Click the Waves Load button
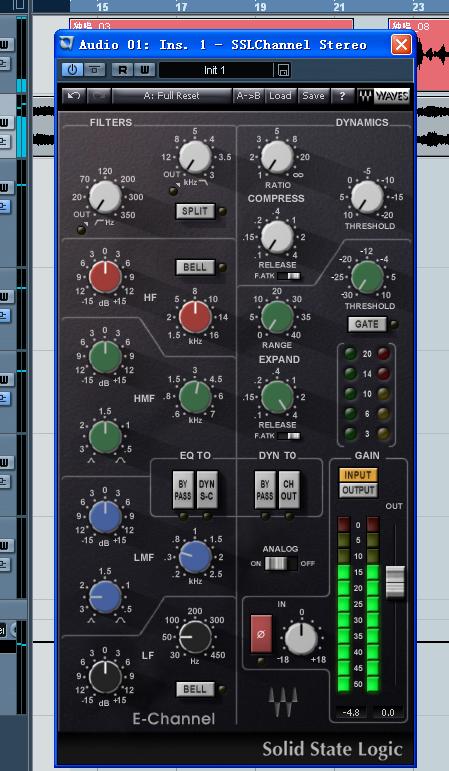 (280, 95)
